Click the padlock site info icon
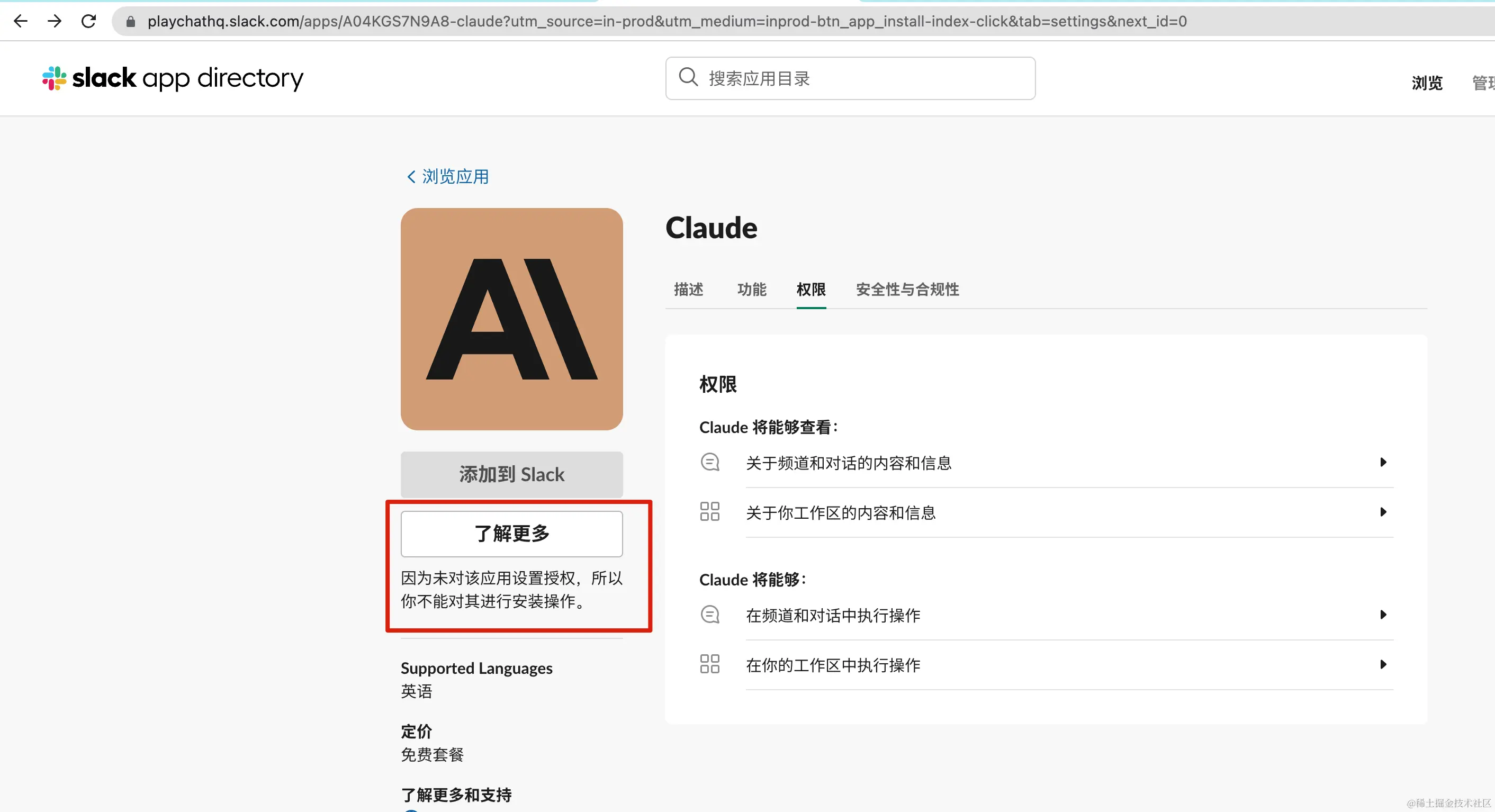 (131, 22)
